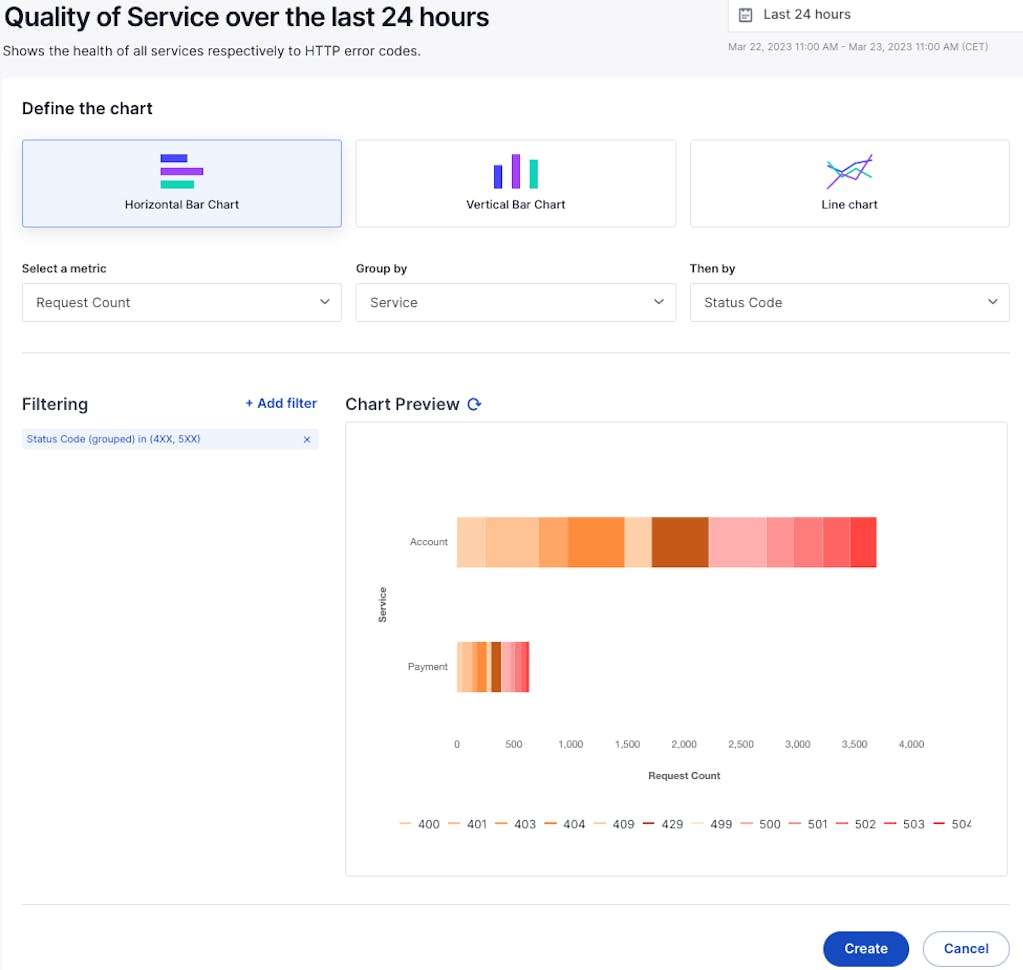This screenshot has width=1023, height=970.
Task: Click the dark brown segment in Account bar
Action: click(x=680, y=542)
